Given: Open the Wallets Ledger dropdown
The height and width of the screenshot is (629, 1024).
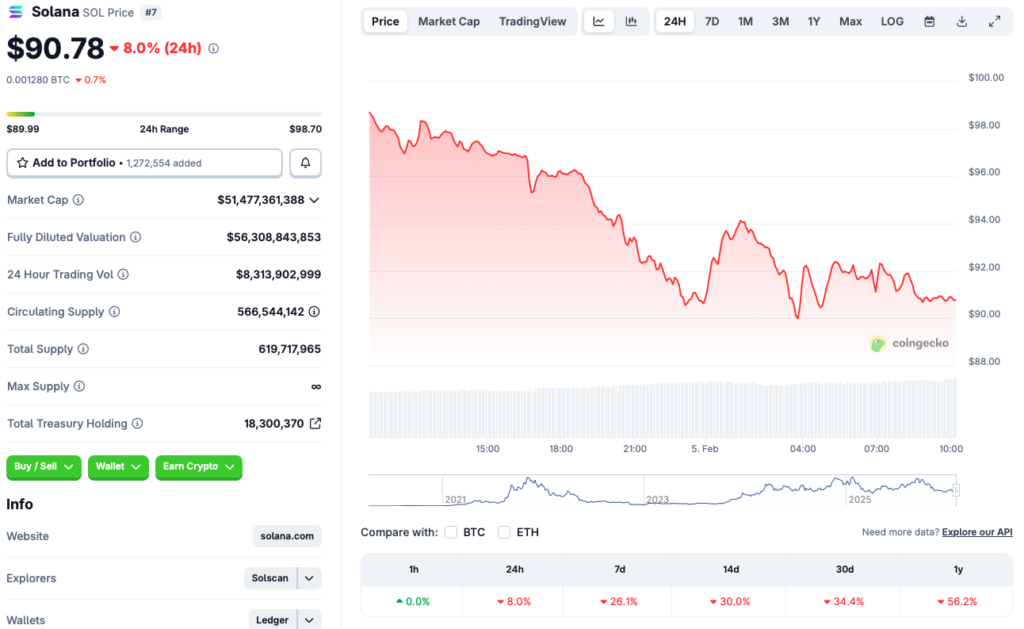Looking at the screenshot, I should (285, 619).
